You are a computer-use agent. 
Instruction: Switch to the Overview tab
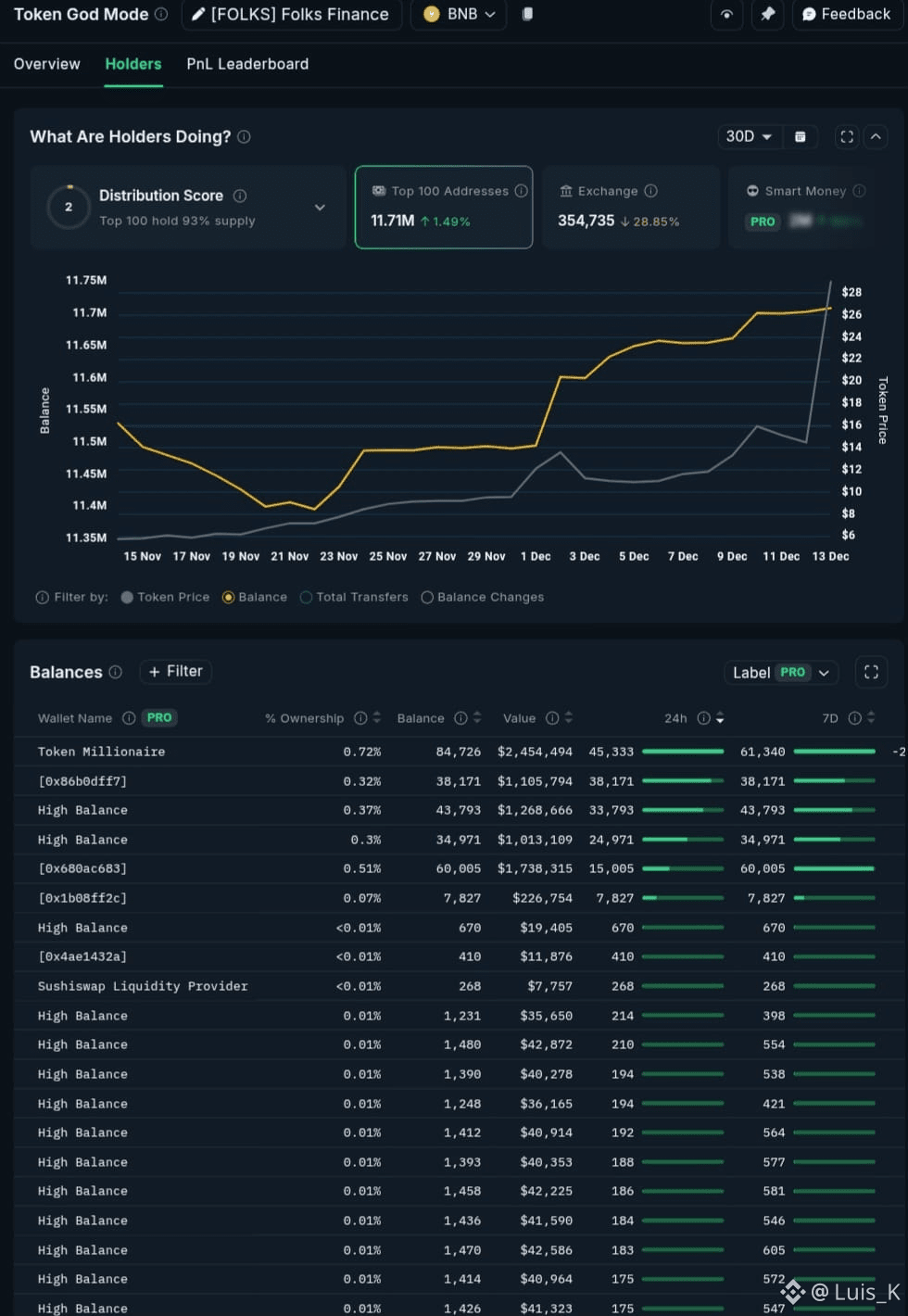(47, 64)
